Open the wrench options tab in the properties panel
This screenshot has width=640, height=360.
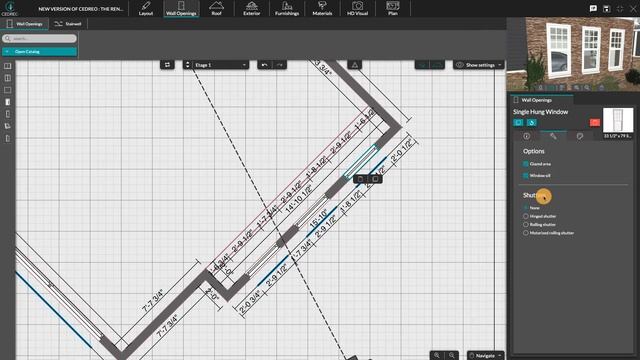point(553,136)
